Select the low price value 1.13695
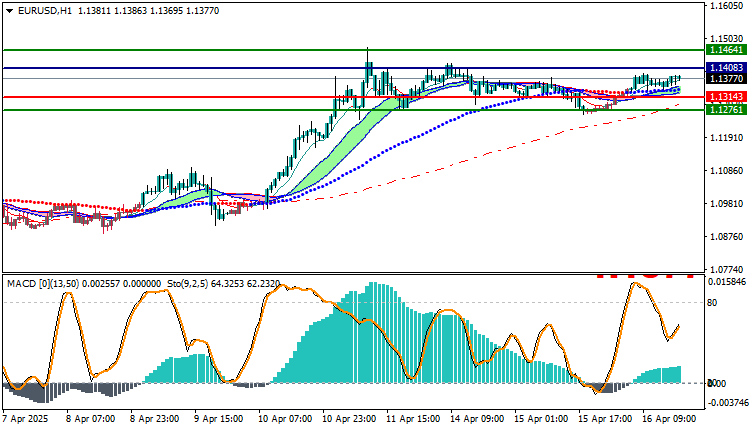Screen dimensions: 750x430 click(167, 11)
